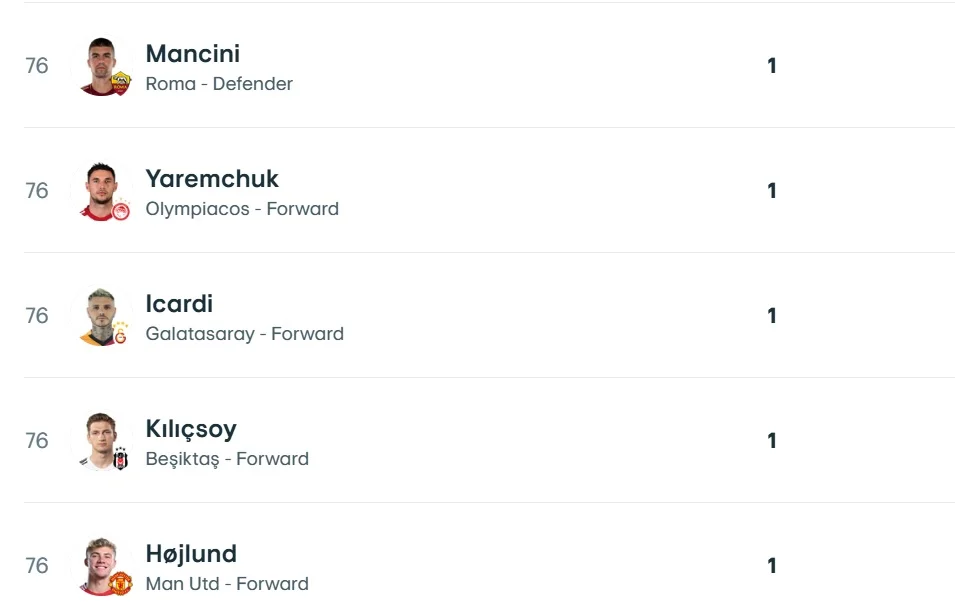Image resolution: width=955 pixels, height=614 pixels.
Task: Click Icardi's player photo
Action: point(101,313)
